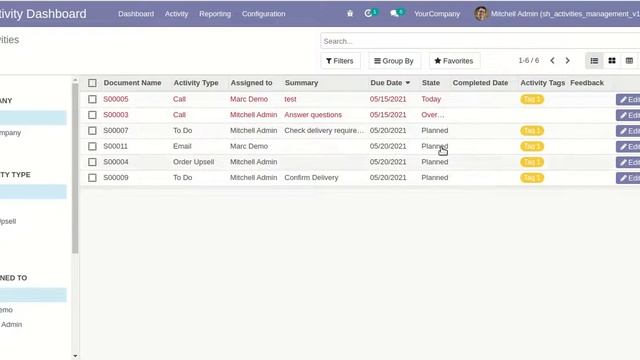Viewport: 640px width, 360px height.
Task: Check the box for S00004 row
Action: (x=92, y=162)
